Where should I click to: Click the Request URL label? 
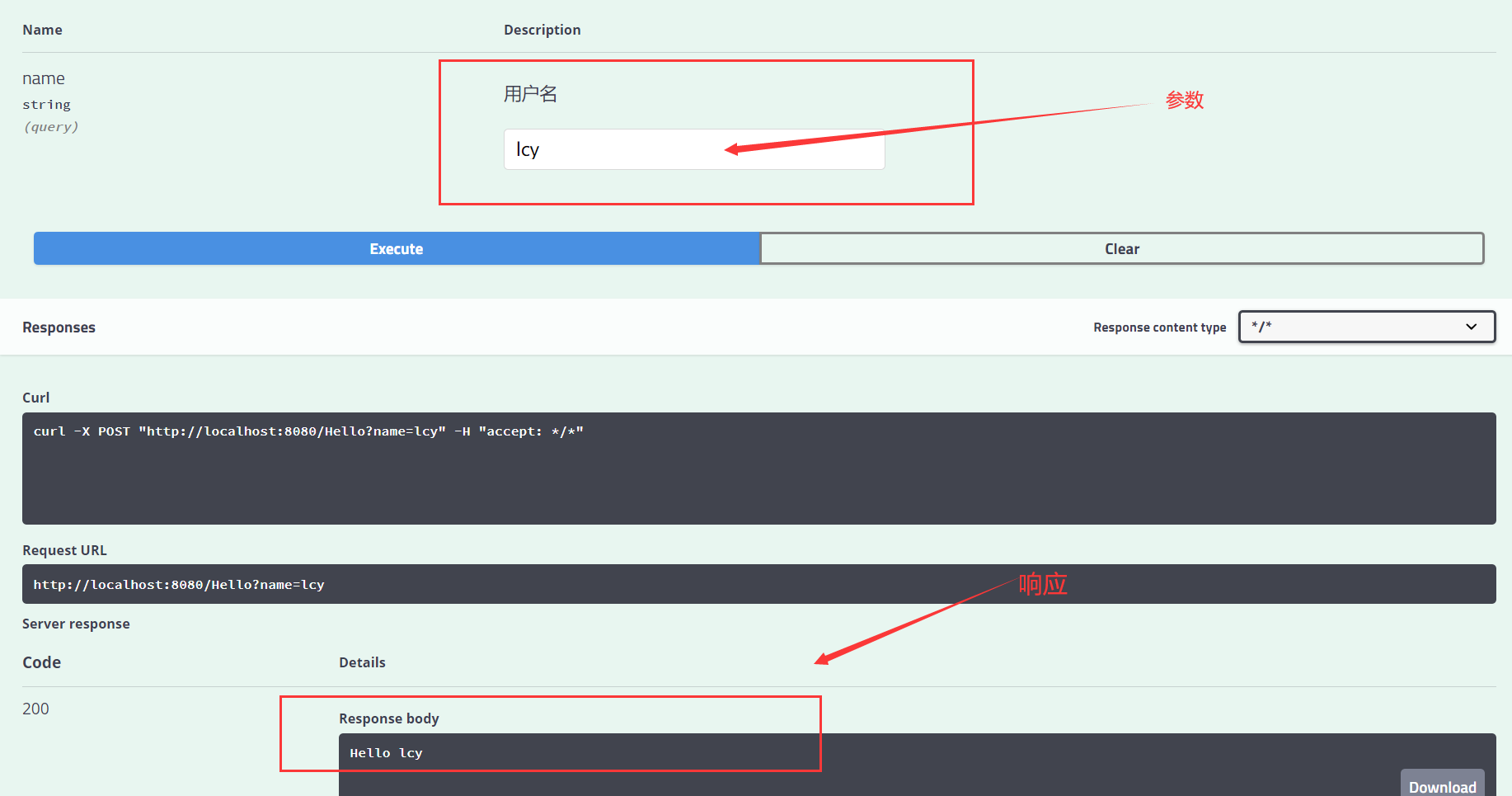coord(64,550)
